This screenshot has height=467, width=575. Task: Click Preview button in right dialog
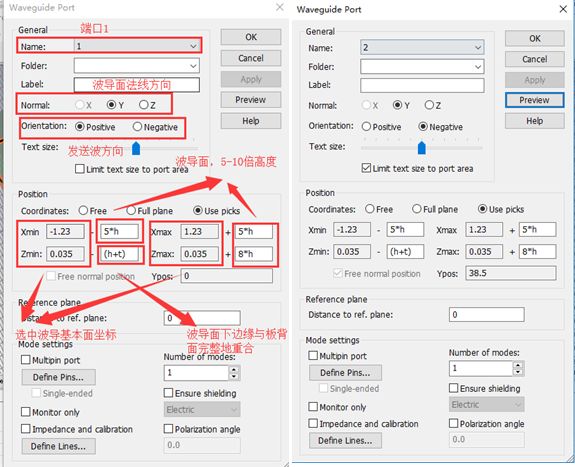tap(534, 100)
